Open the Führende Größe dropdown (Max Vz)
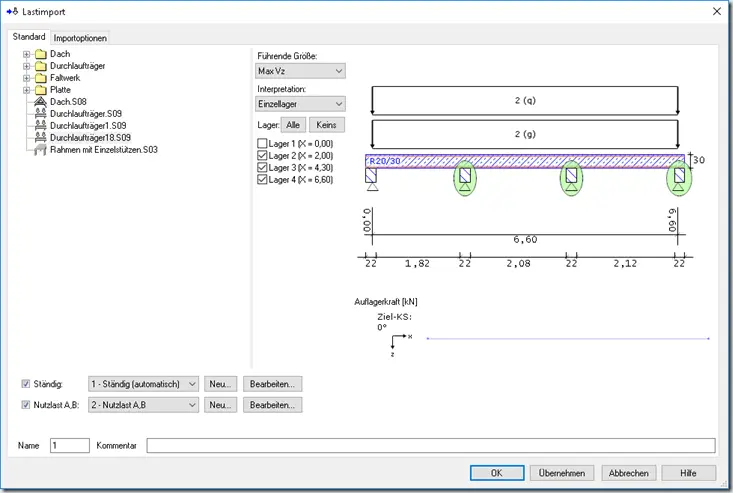 point(300,71)
